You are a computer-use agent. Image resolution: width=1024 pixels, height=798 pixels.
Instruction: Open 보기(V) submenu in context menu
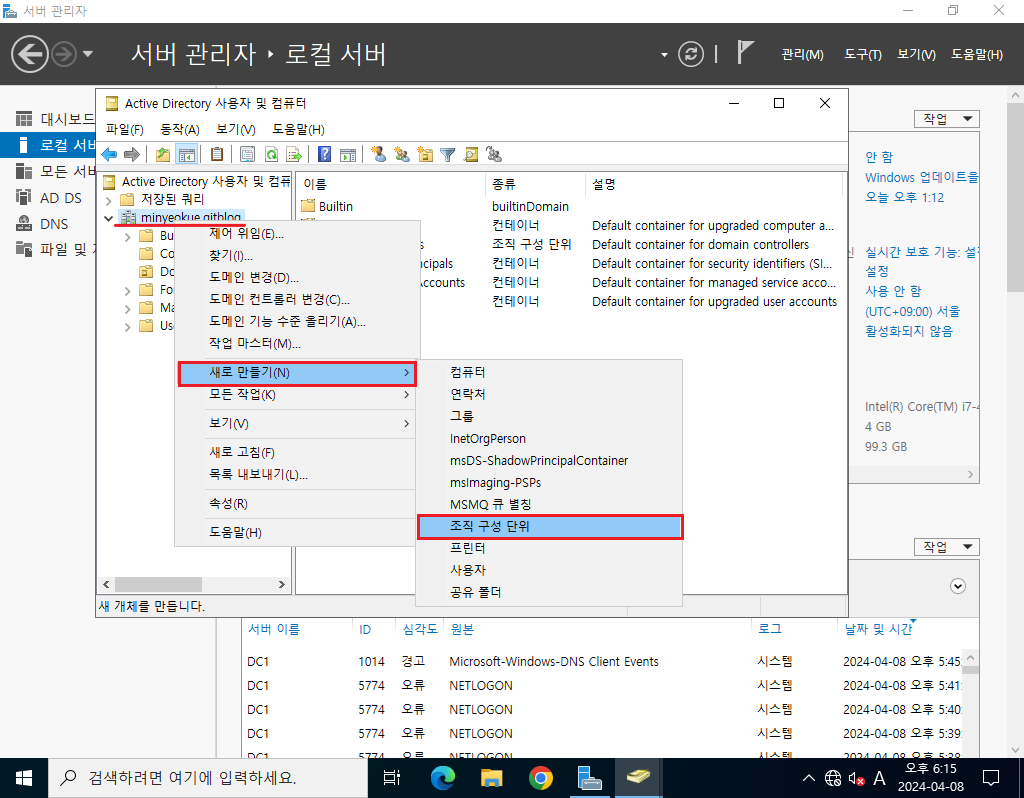296,423
